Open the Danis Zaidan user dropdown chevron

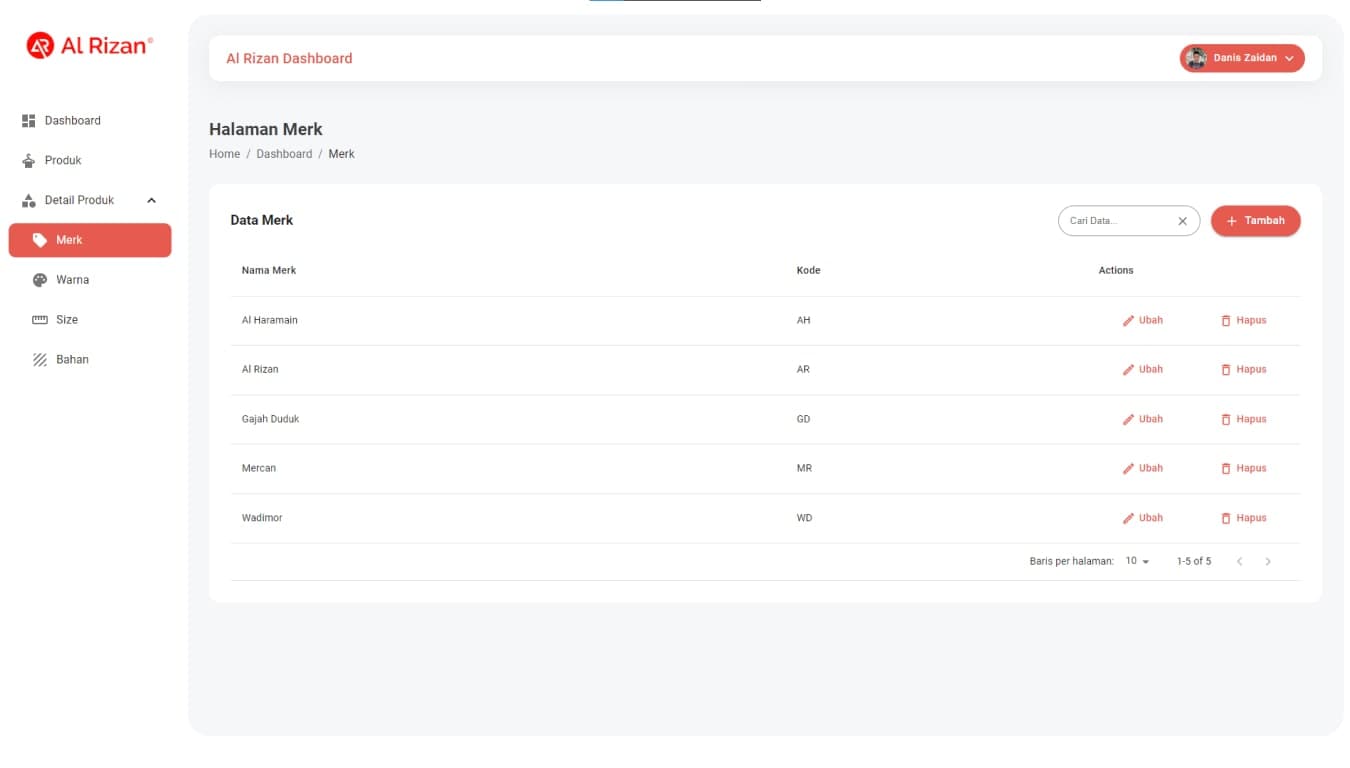[x=1289, y=58]
